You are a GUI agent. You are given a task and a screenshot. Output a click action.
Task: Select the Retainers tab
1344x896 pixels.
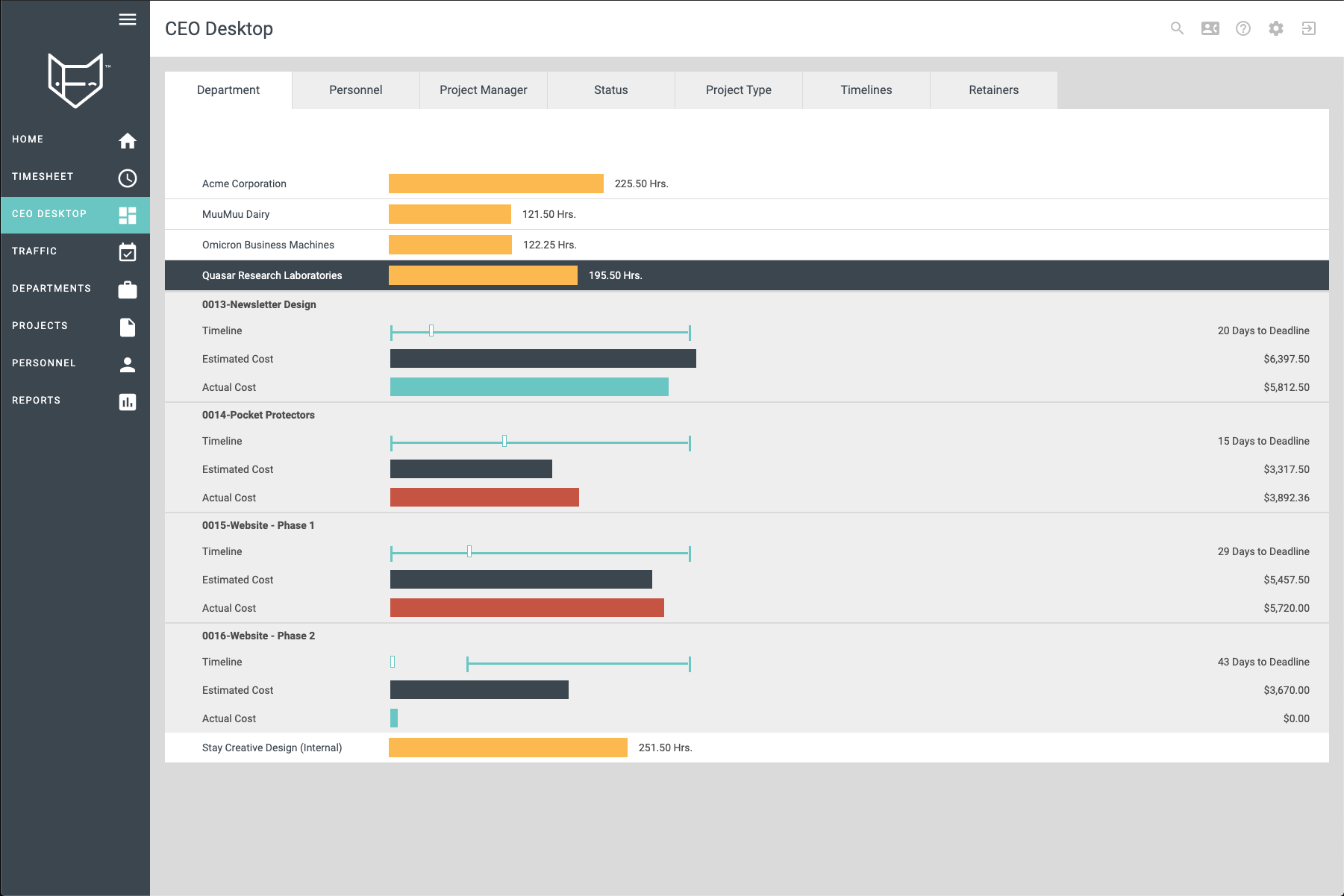tap(993, 90)
